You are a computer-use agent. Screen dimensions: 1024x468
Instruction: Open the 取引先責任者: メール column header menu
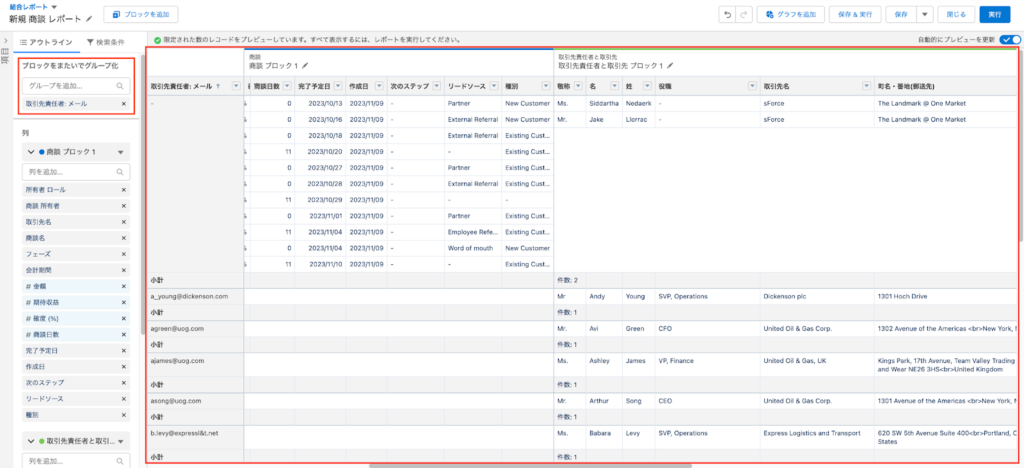(x=236, y=86)
